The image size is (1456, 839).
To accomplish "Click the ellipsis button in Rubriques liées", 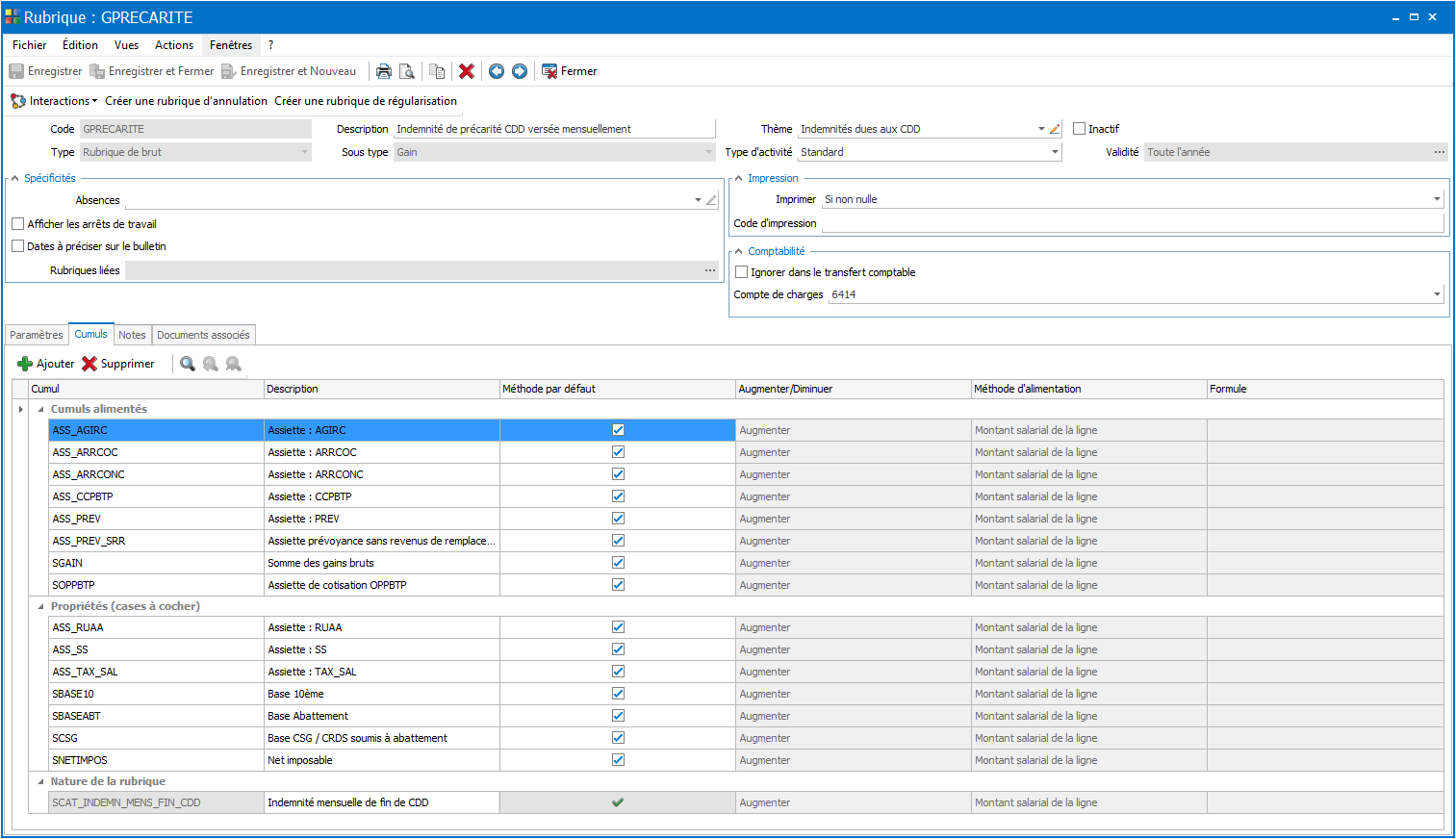I will click(x=710, y=270).
